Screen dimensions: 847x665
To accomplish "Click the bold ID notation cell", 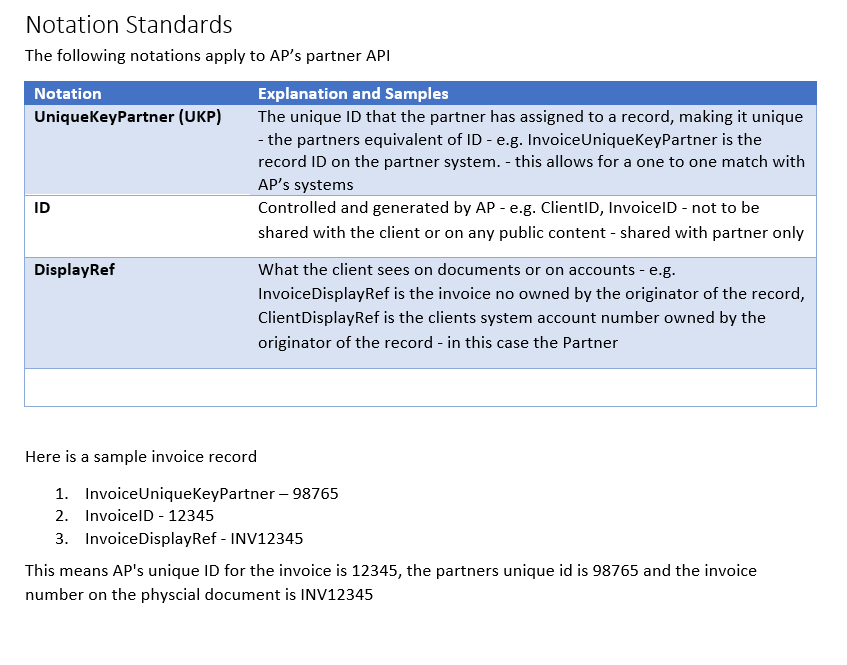I will click(x=42, y=208).
